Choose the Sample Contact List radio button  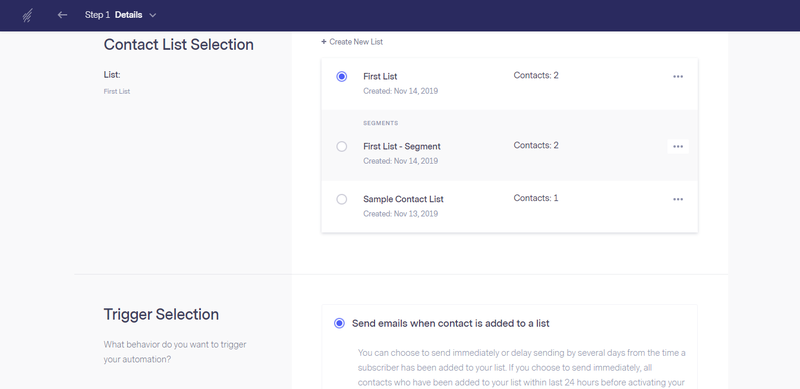[342, 199]
